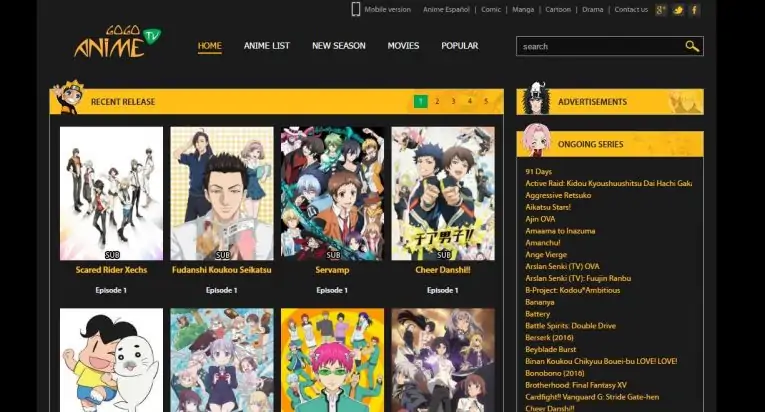The height and width of the screenshot is (412, 765).
Task: Open the Popular menu
Action: tap(460, 46)
